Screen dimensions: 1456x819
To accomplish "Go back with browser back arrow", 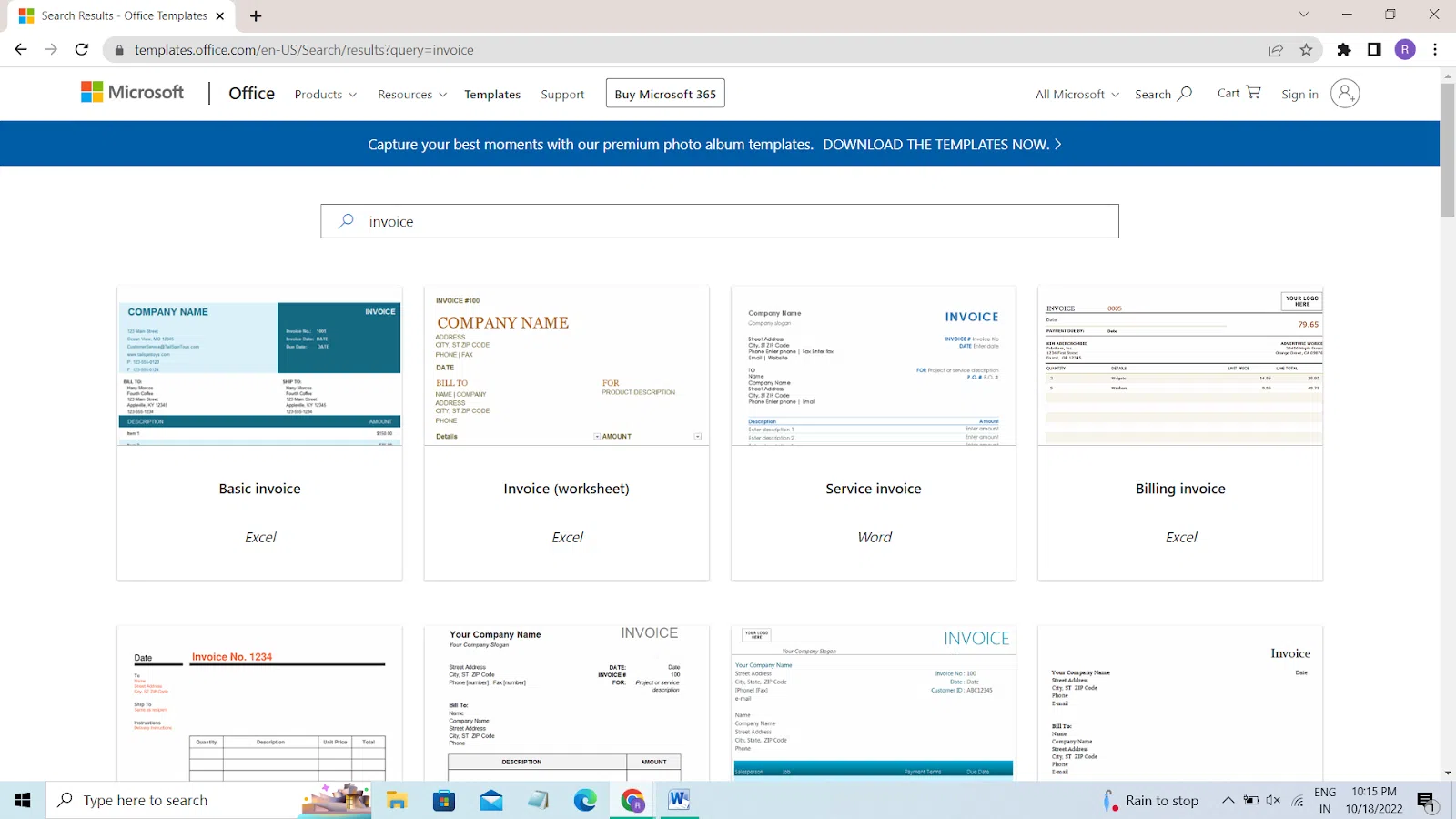I will click(x=21, y=50).
